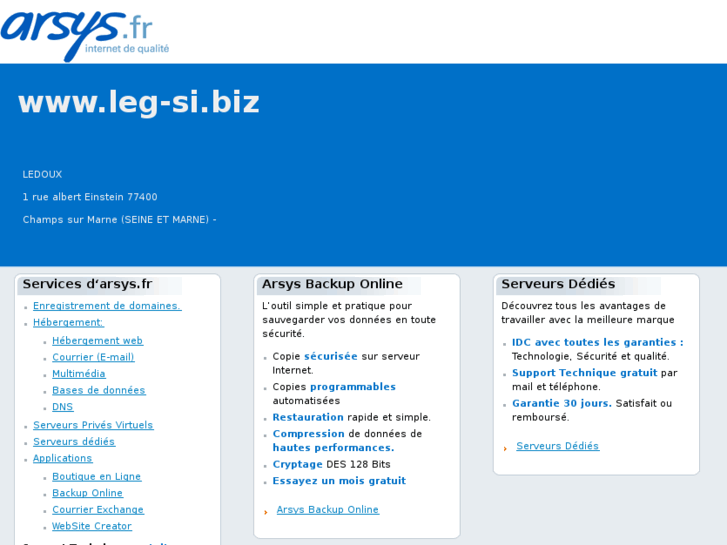727x545 pixels.
Task: Follow the Arsys Backup Online bottom link
Action: coord(328,509)
